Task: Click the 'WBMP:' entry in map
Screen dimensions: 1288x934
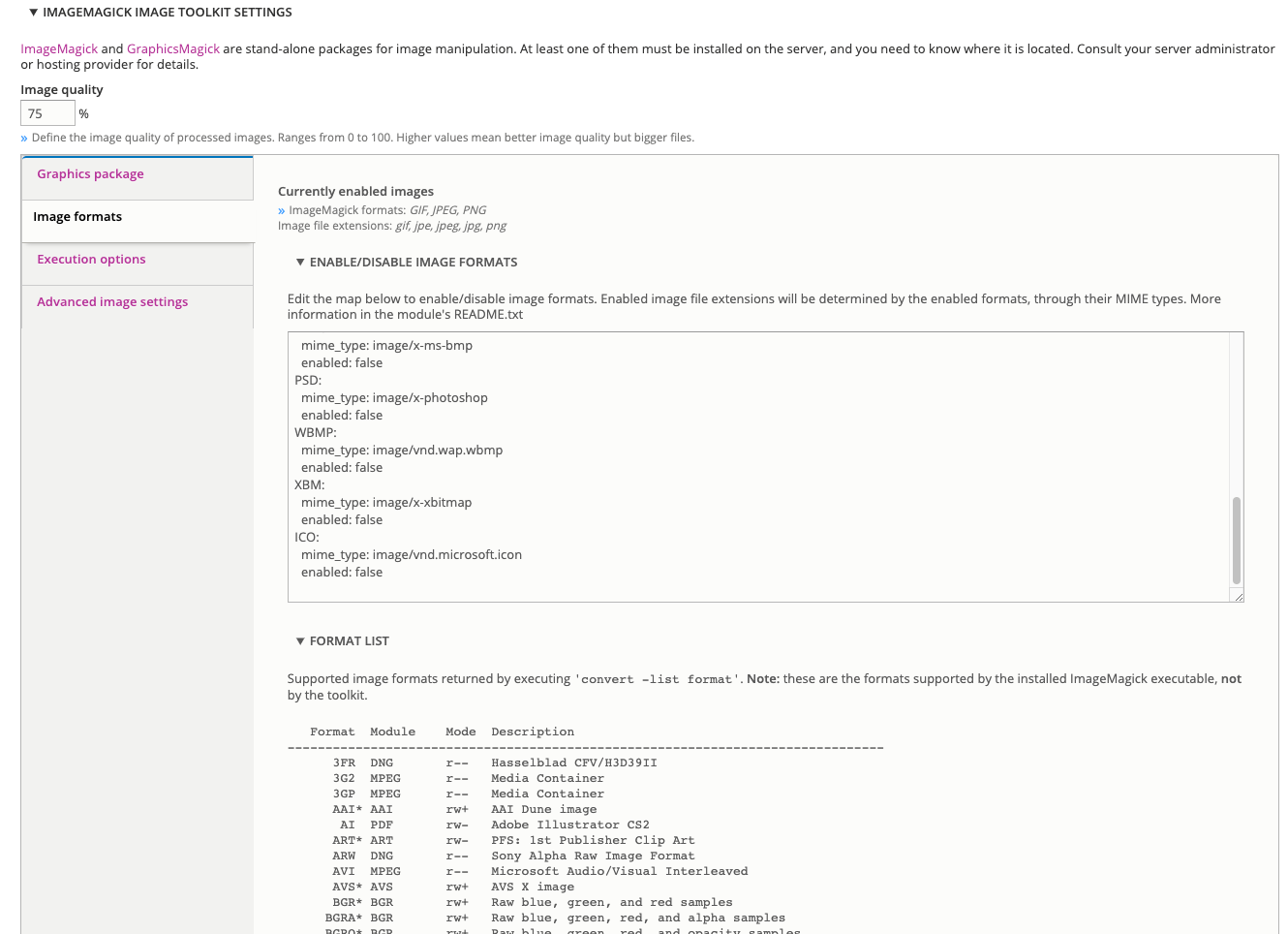Action: pos(316,433)
